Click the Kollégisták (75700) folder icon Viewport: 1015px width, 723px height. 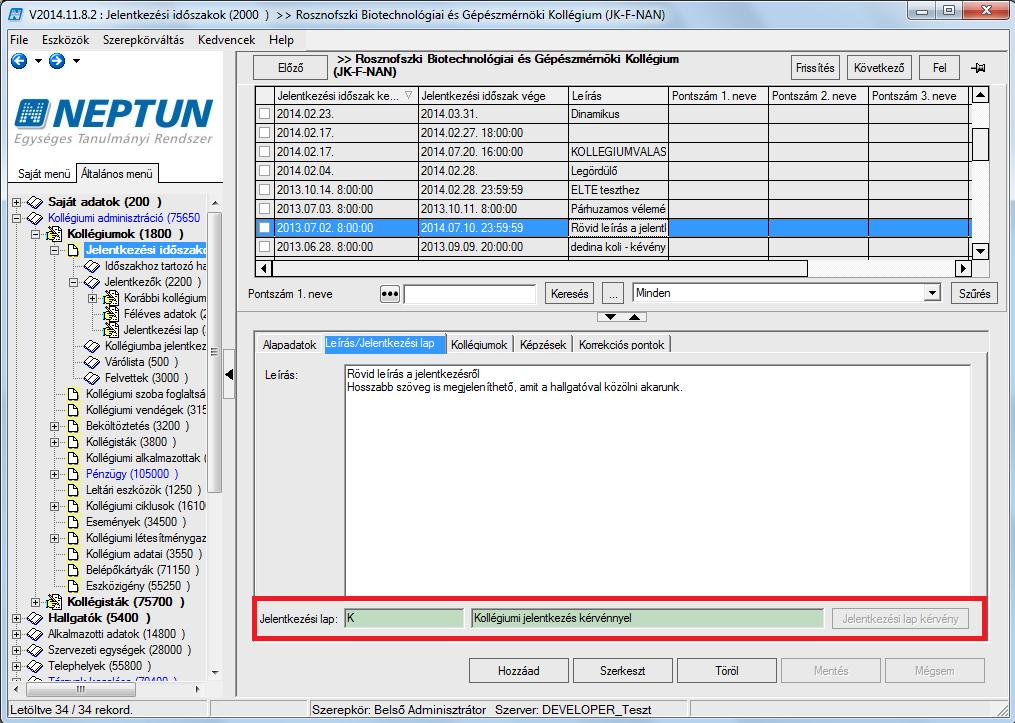(55, 602)
